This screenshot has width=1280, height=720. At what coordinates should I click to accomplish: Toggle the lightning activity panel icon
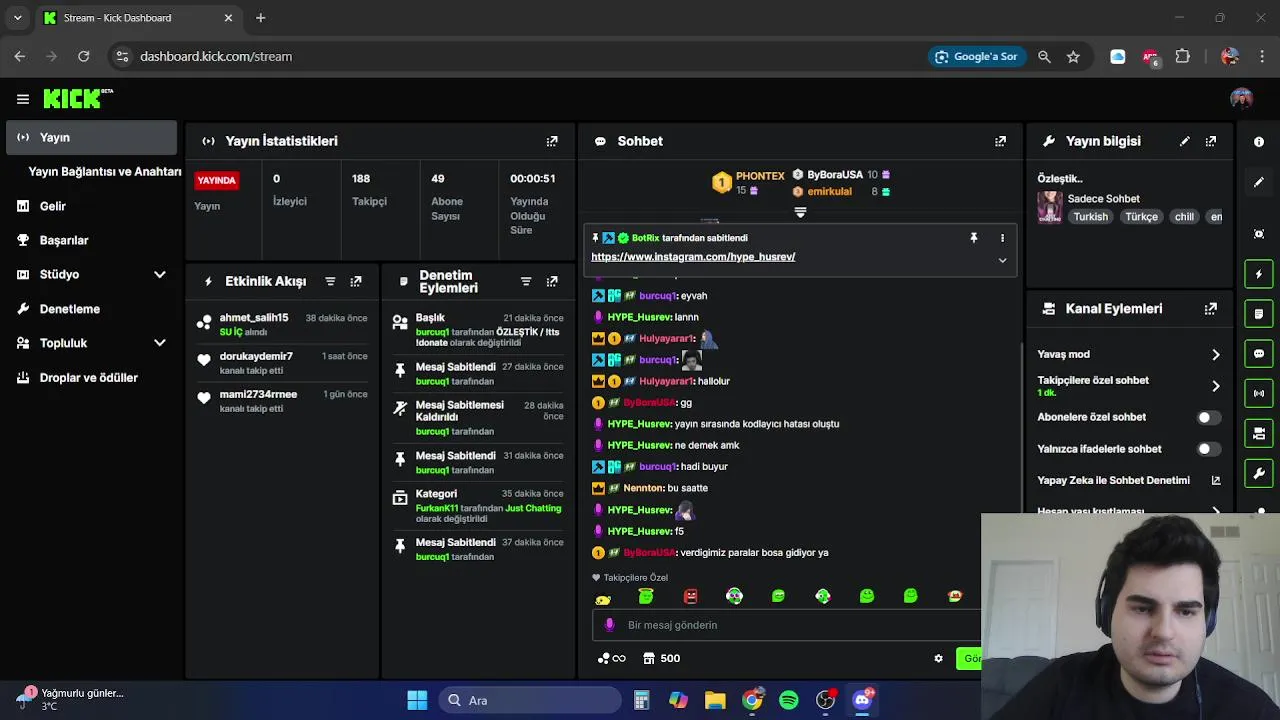1259,274
